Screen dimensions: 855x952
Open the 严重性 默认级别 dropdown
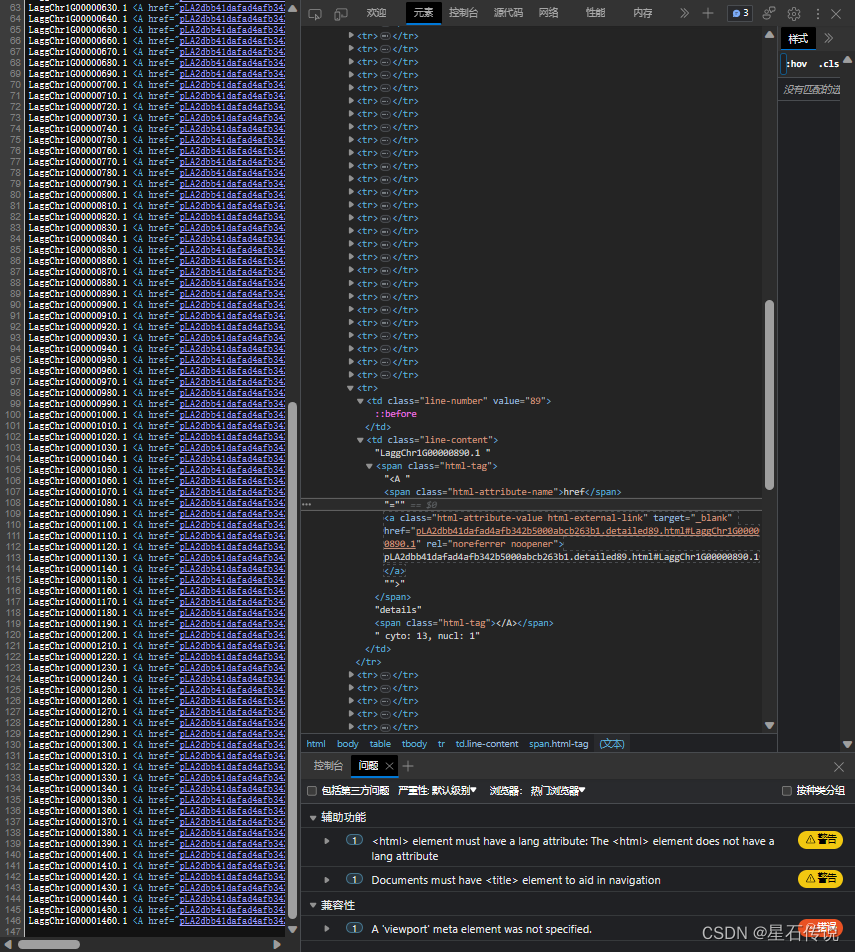tap(437, 790)
